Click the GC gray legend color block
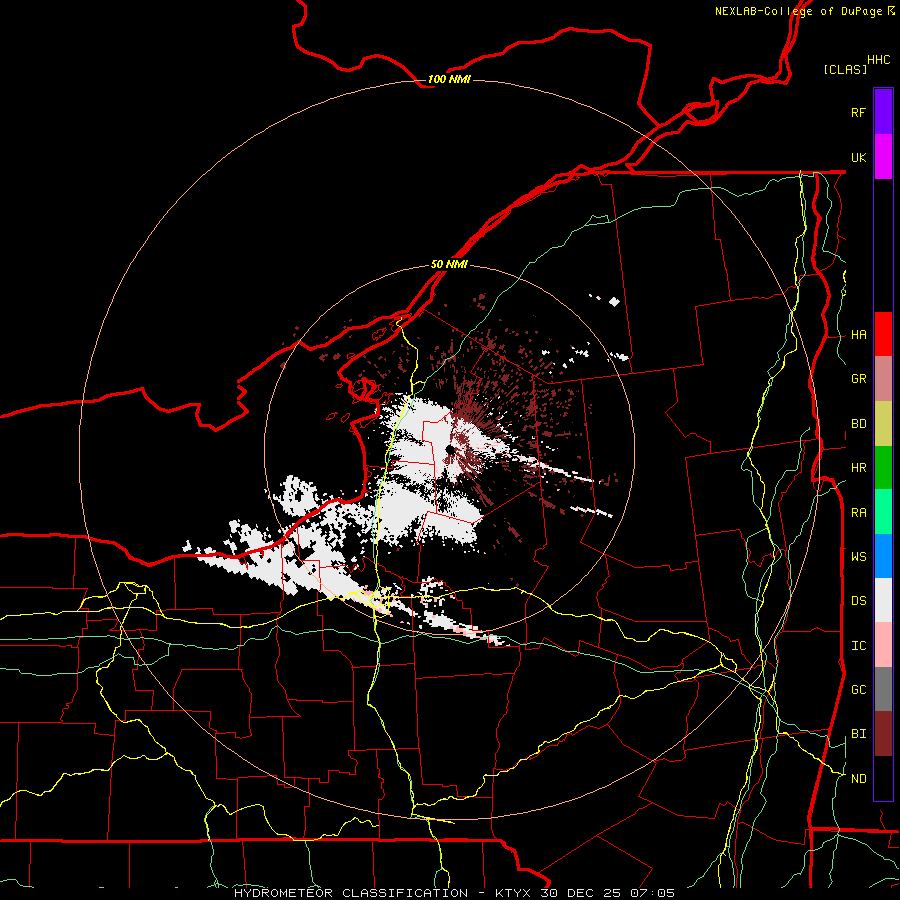Image resolution: width=900 pixels, height=900 pixels. (x=883, y=689)
